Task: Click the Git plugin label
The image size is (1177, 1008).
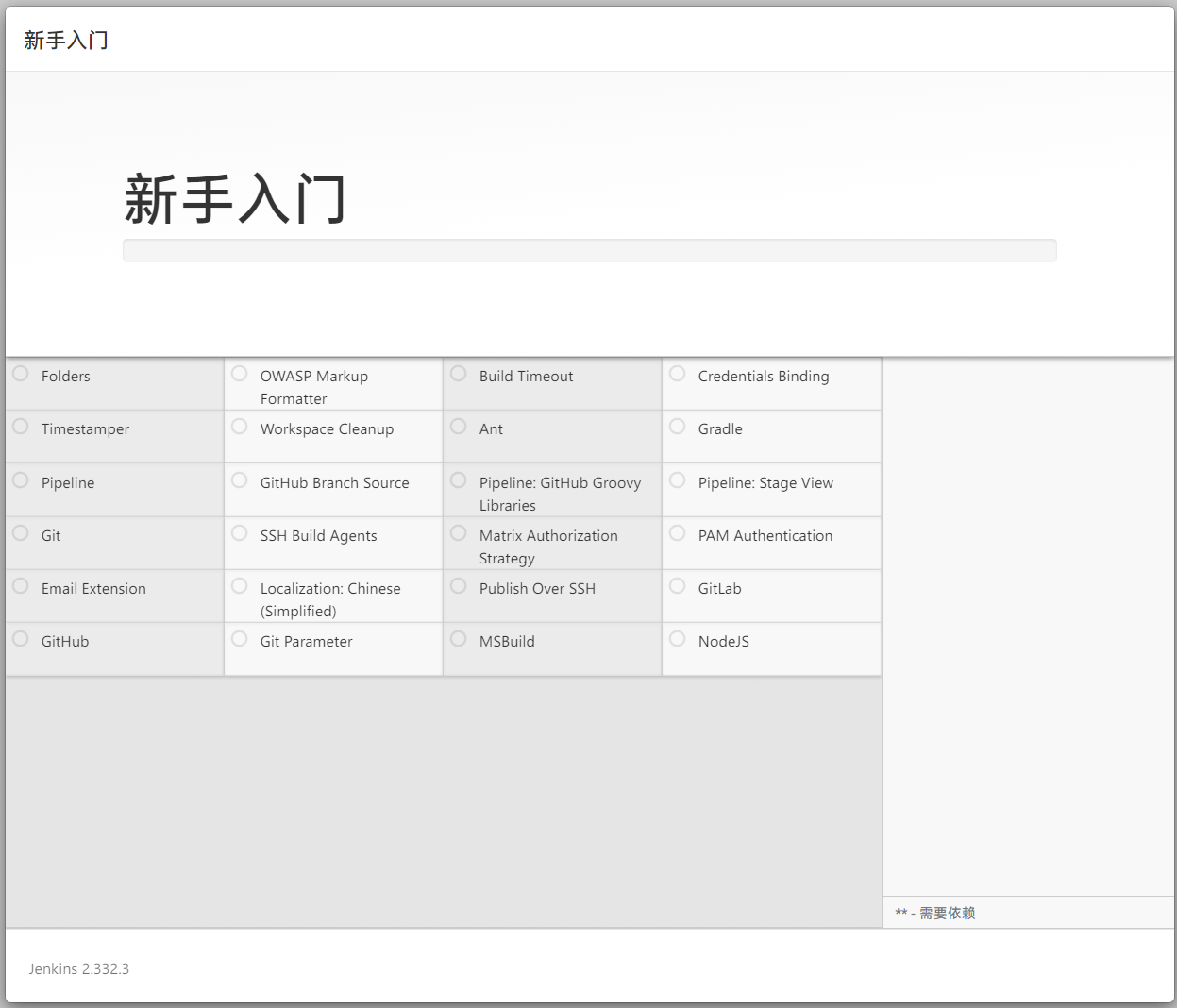Action: pyautogui.click(x=51, y=535)
